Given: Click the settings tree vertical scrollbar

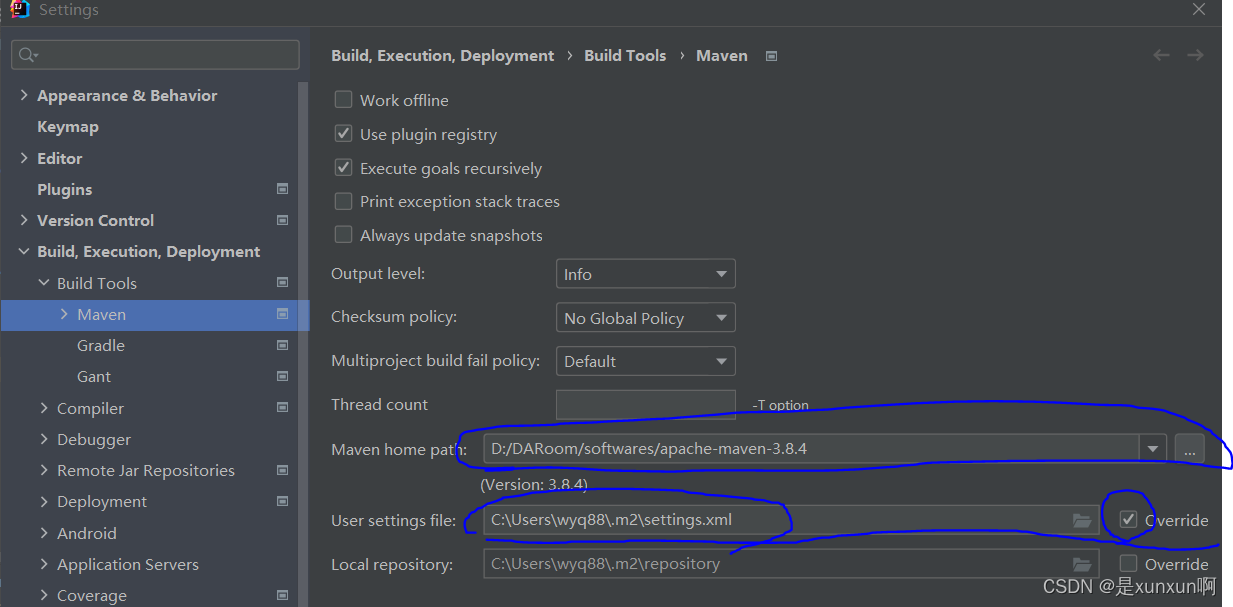Looking at the screenshot, I should [x=303, y=344].
